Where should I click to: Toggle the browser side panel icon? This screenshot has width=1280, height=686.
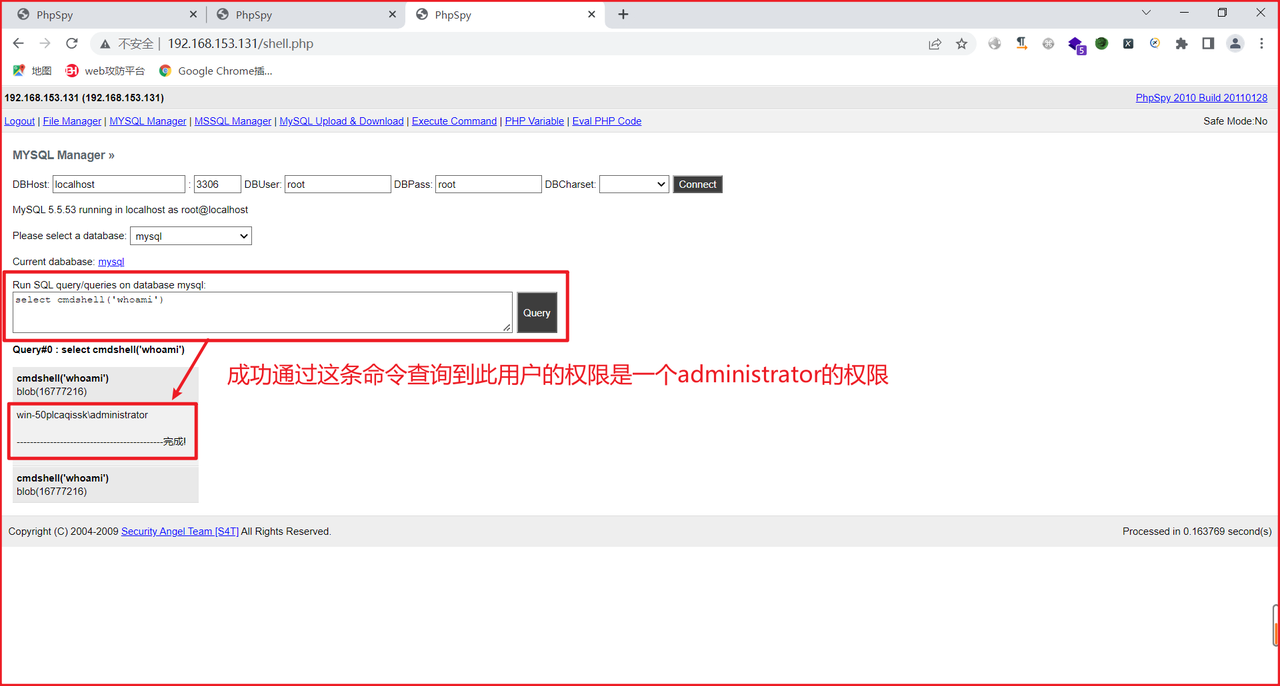coord(1208,43)
